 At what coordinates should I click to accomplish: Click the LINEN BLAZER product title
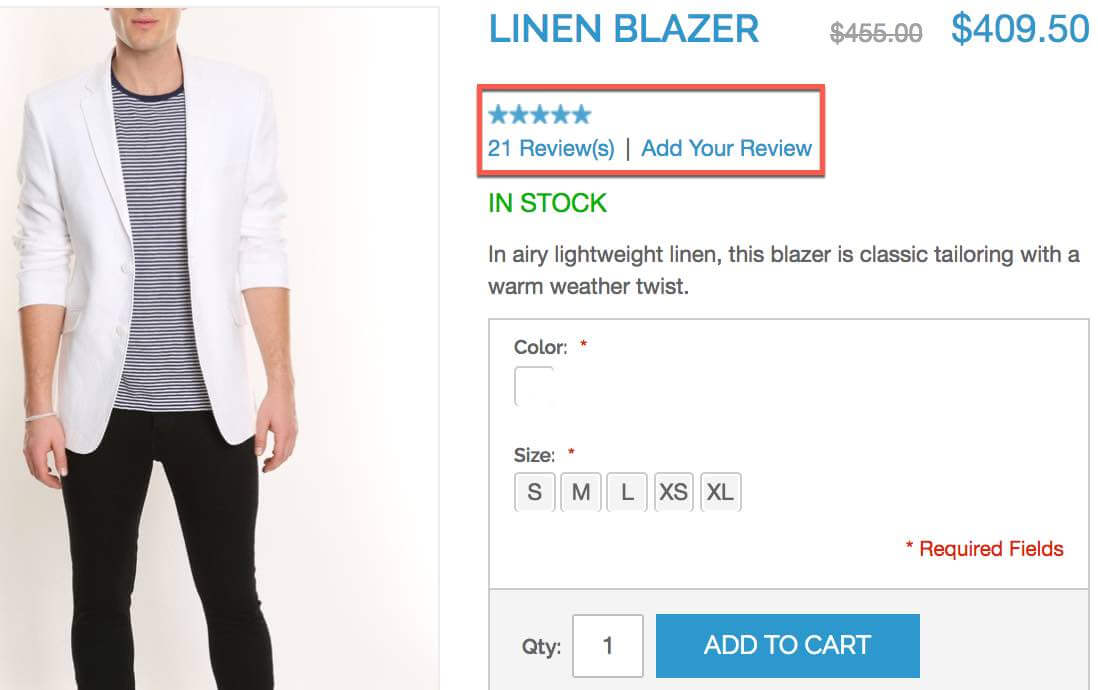[624, 30]
